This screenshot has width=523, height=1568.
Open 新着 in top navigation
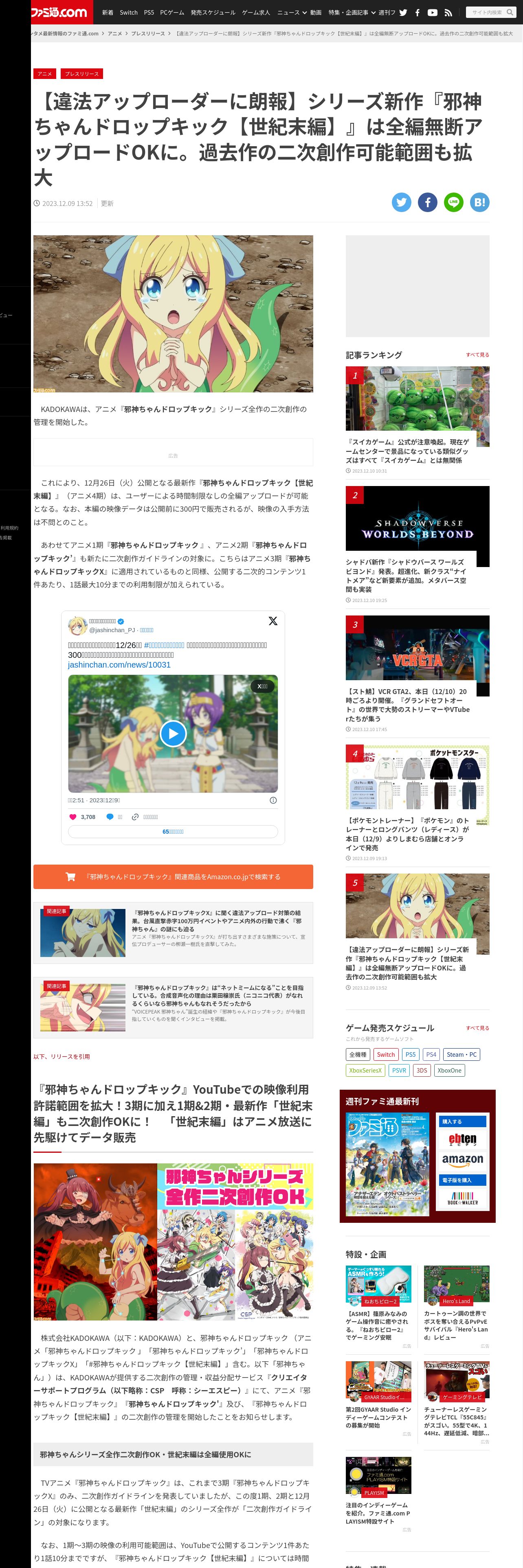108,12
